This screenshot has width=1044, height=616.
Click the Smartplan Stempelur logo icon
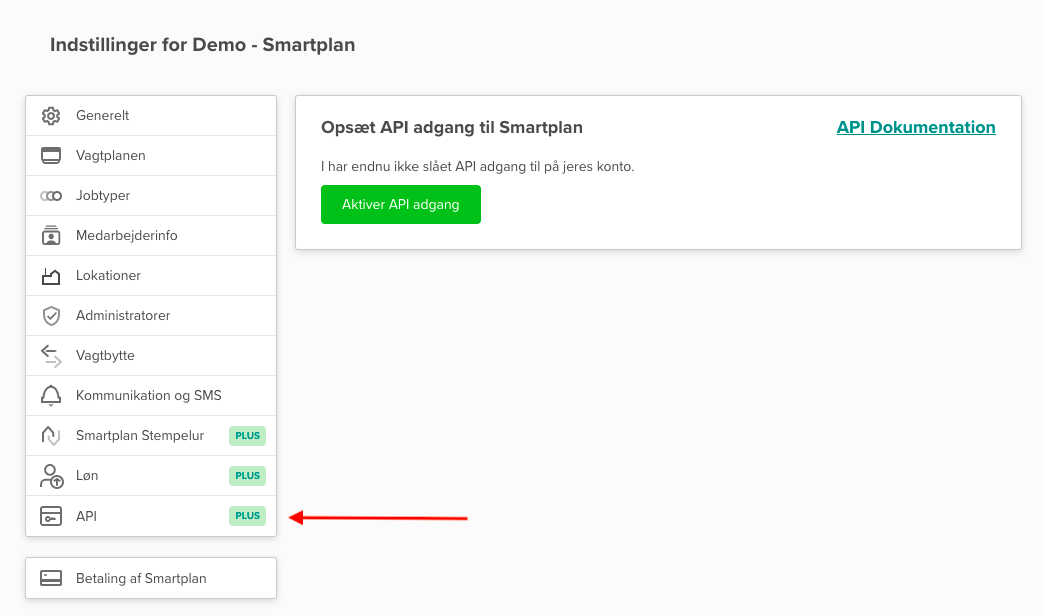[x=51, y=436]
